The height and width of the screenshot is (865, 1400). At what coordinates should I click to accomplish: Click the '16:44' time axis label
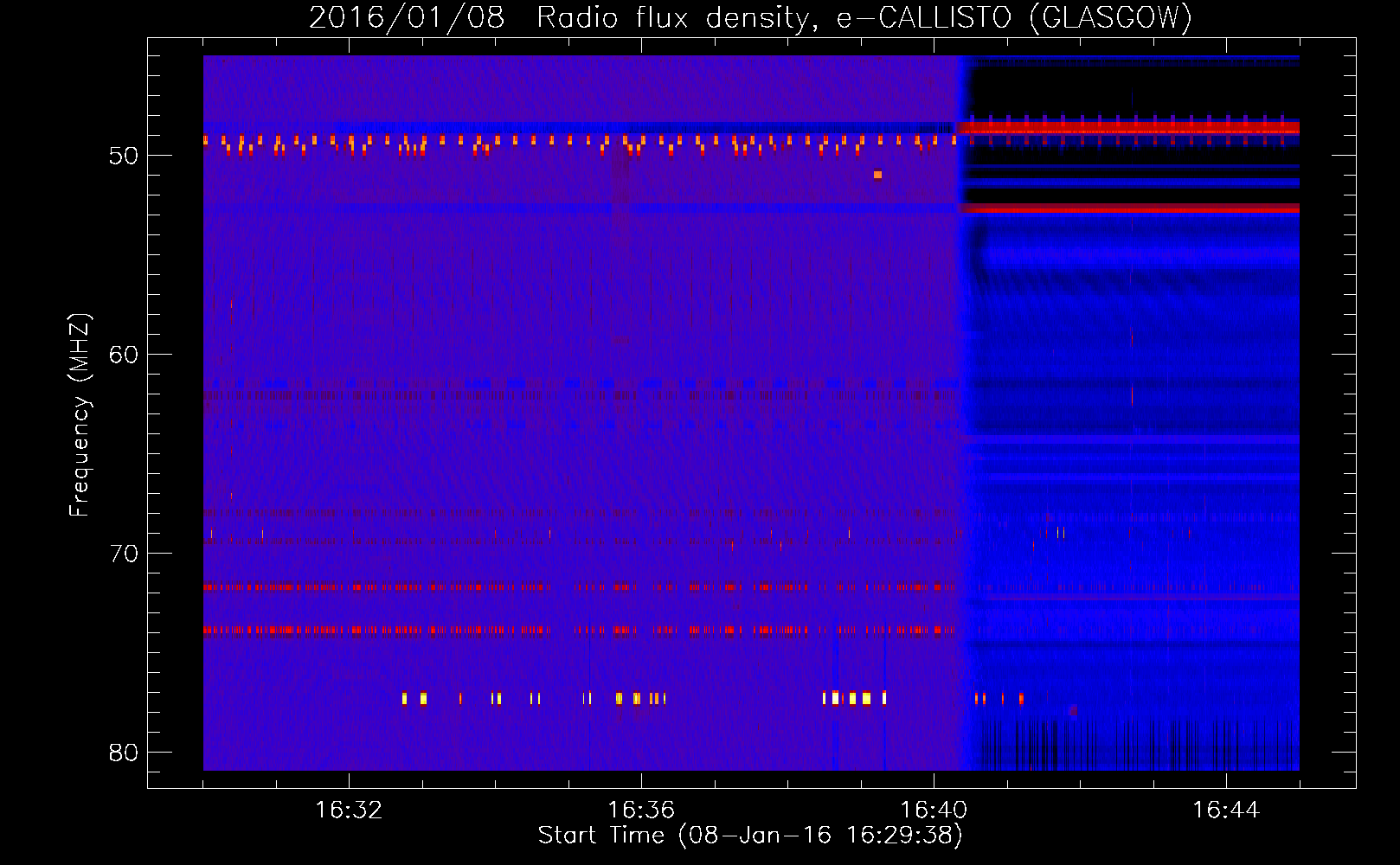[1226, 811]
